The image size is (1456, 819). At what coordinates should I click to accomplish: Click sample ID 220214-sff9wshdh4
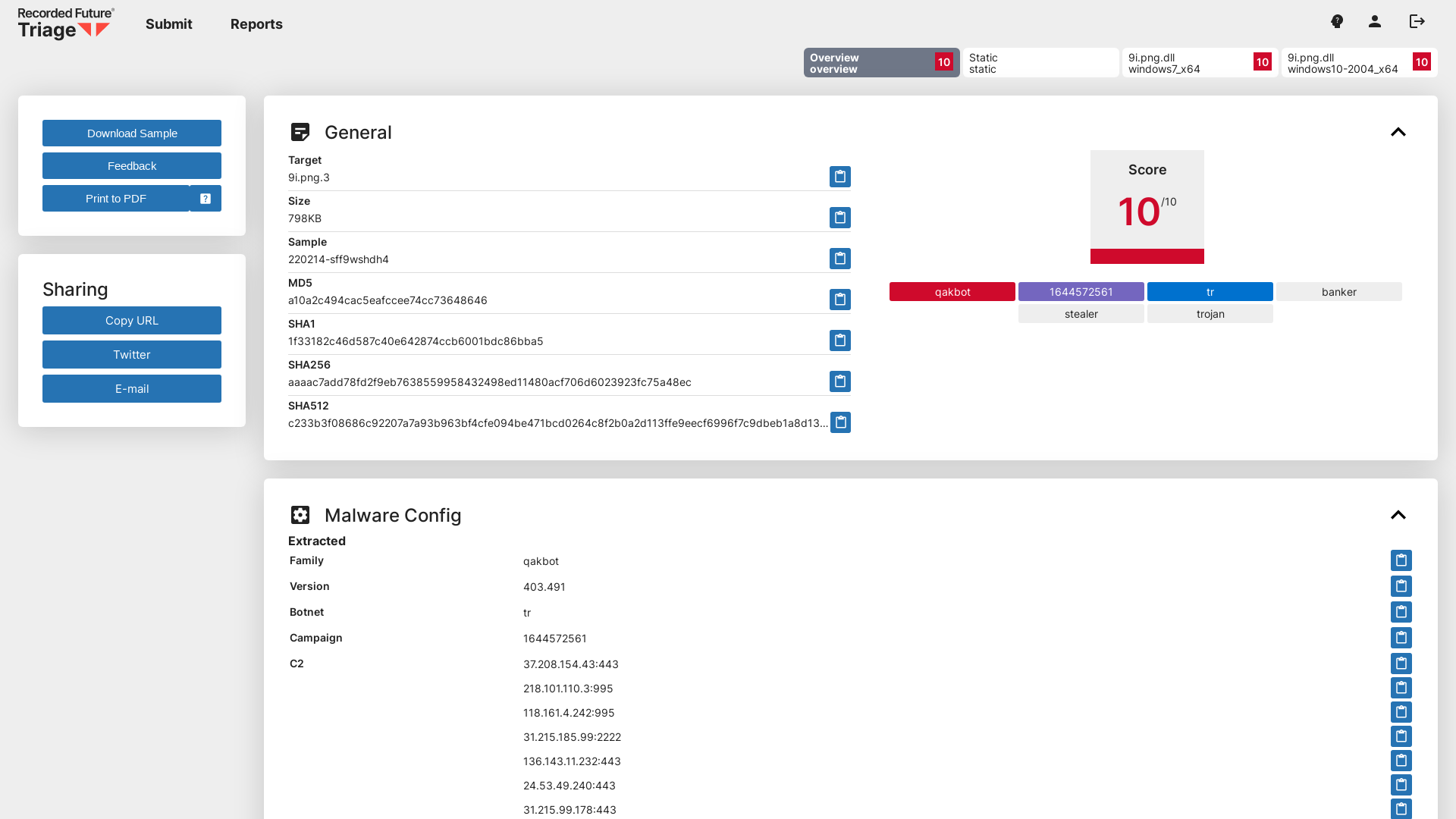338,259
